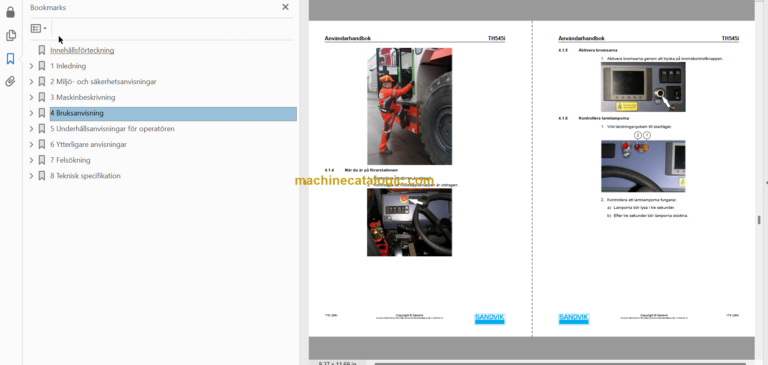Expand 2 Miljö- och säkerhetsanvisningar bookmark
Image resolution: width=768 pixels, height=365 pixels.
[x=31, y=81]
